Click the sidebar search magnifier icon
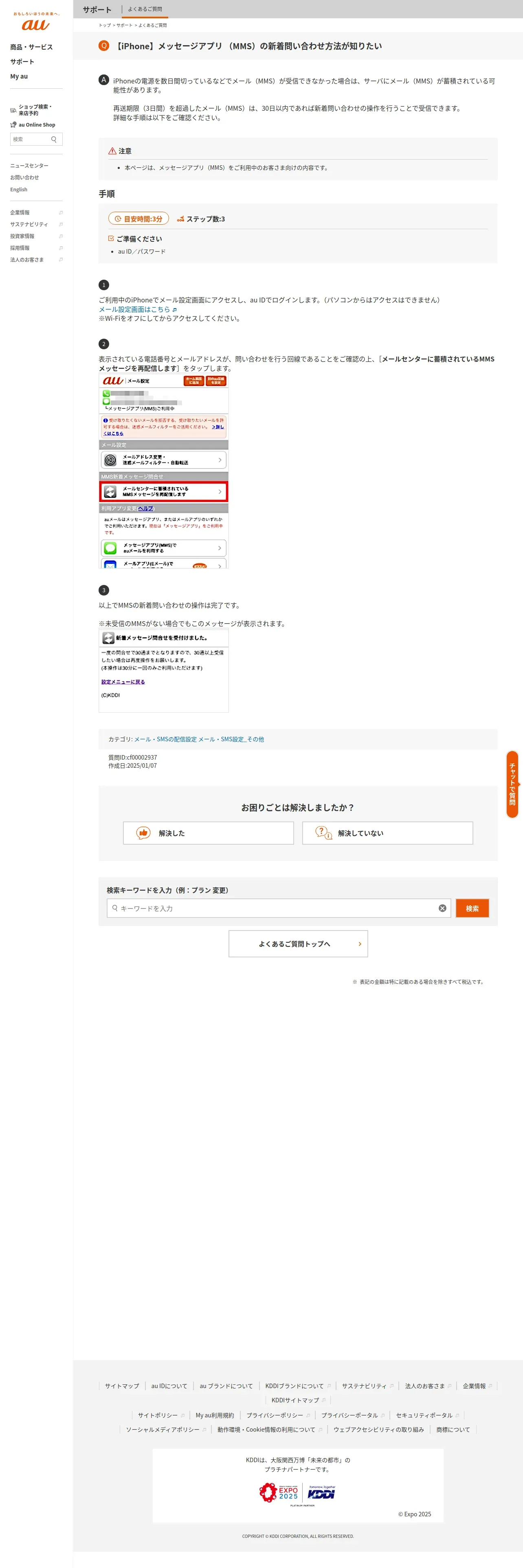Image resolution: width=523 pixels, height=1568 pixels. (54, 139)
